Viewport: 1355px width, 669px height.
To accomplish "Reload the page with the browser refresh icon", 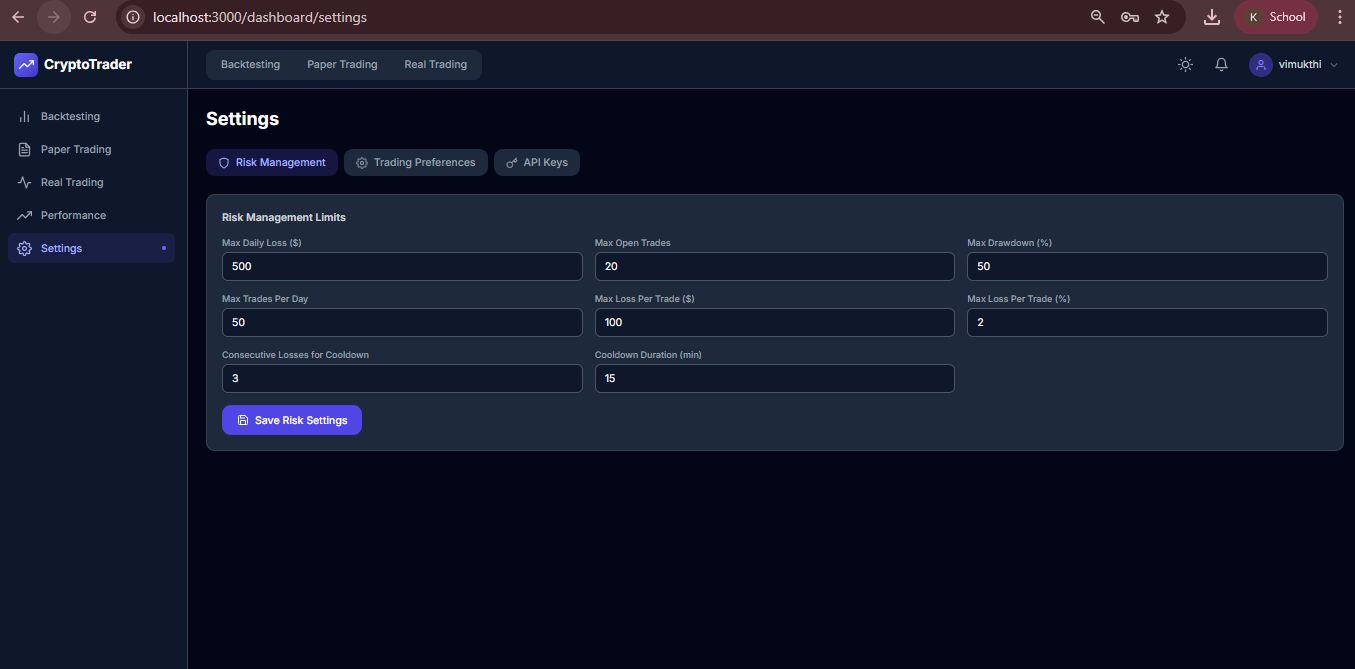I will pos(90,17).
